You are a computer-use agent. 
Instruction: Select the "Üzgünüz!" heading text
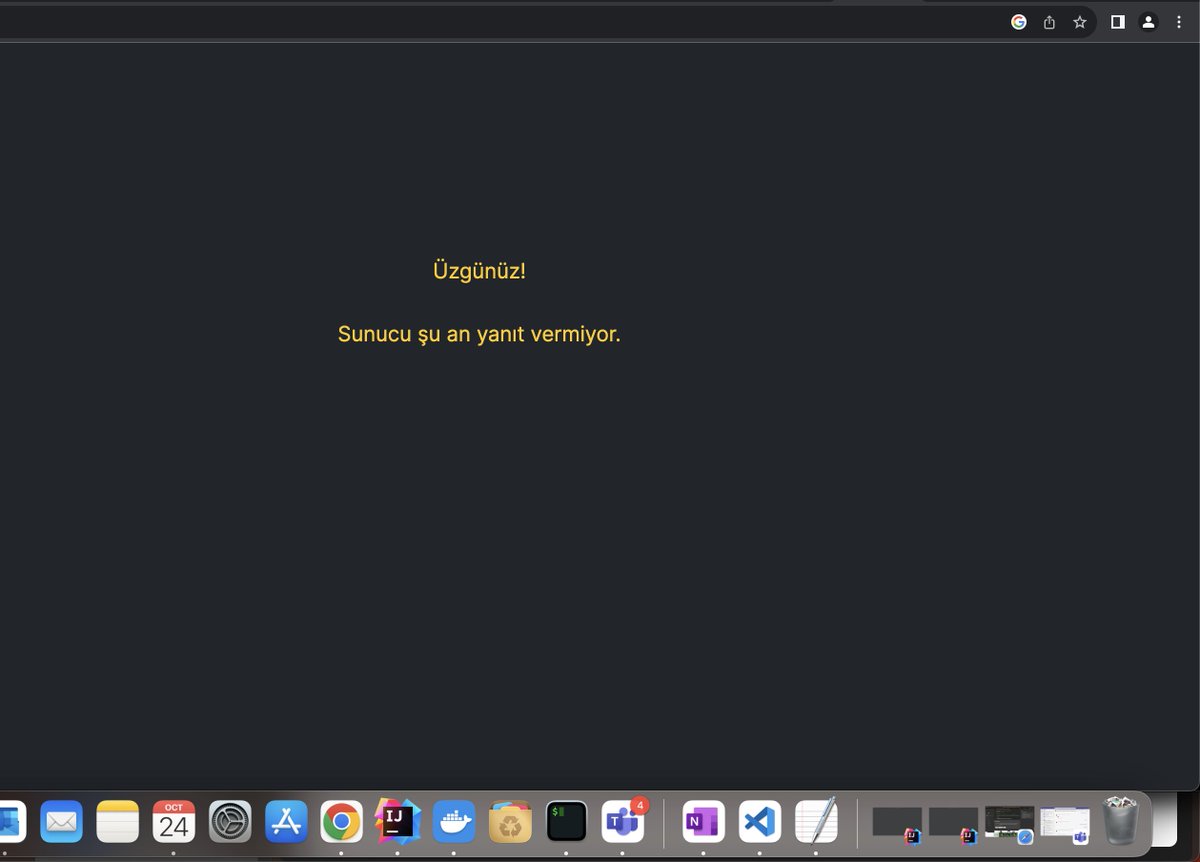pyautogui.click(x=479, y=271)
